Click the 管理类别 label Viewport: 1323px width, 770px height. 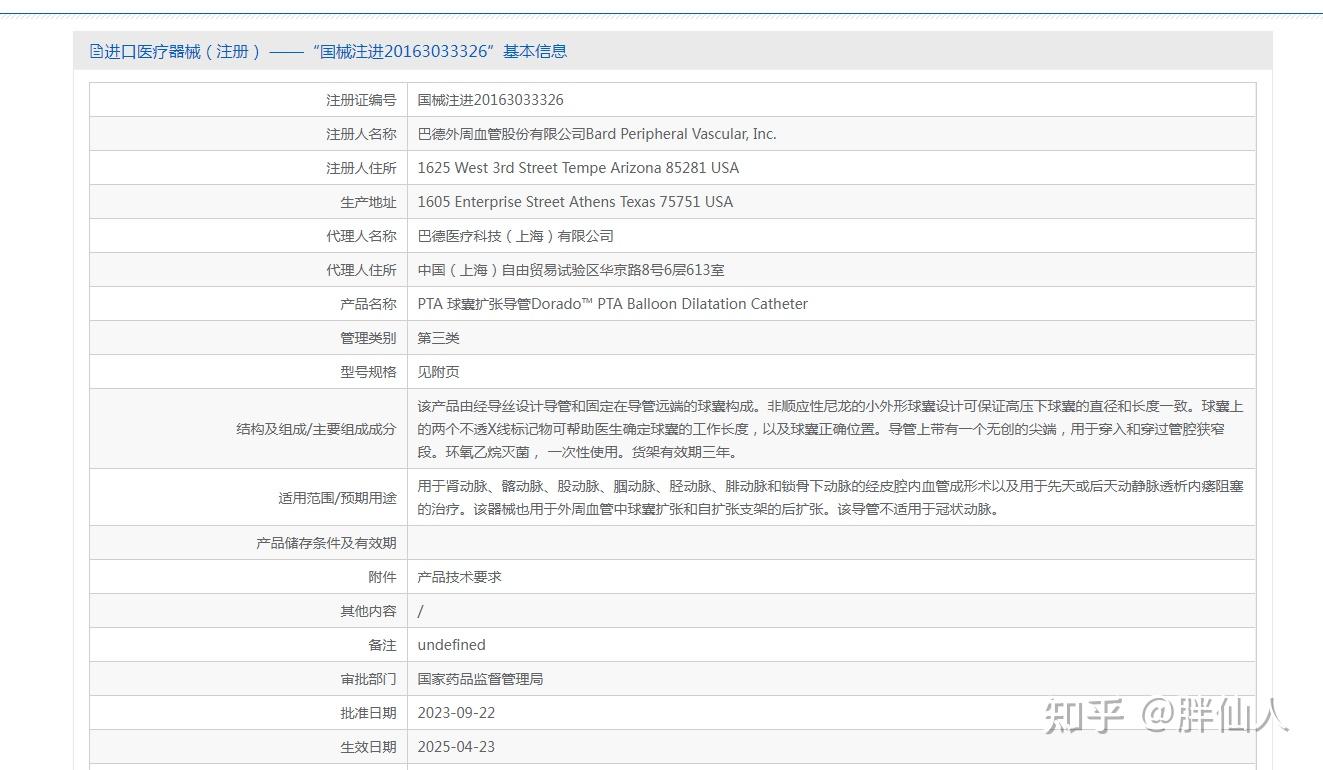coord(368,338)
